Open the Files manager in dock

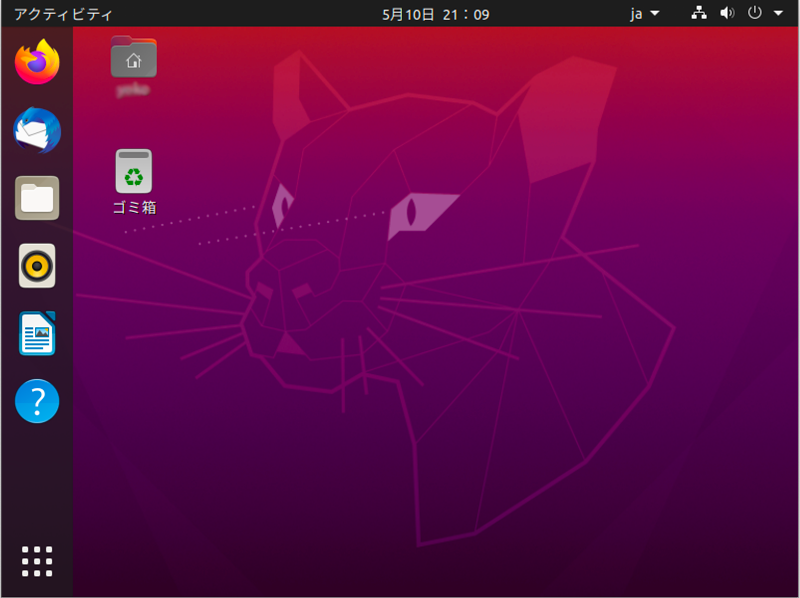37,198
